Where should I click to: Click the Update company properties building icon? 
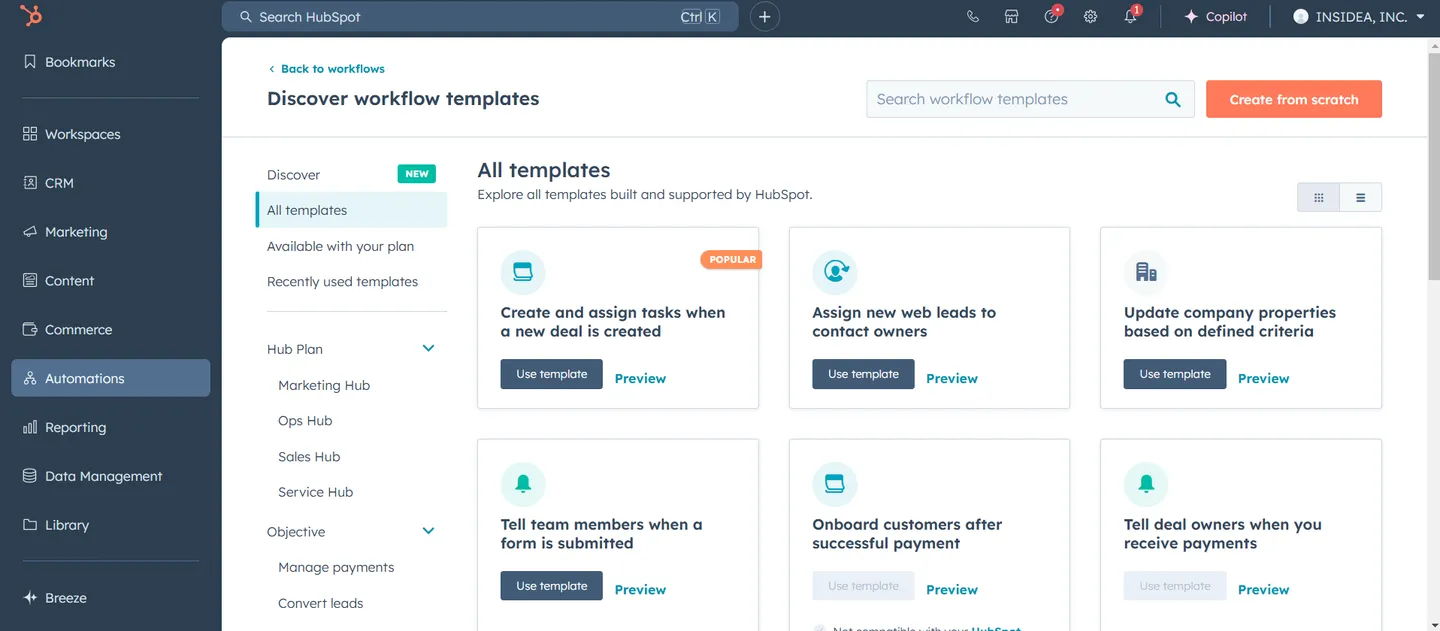1146,272
